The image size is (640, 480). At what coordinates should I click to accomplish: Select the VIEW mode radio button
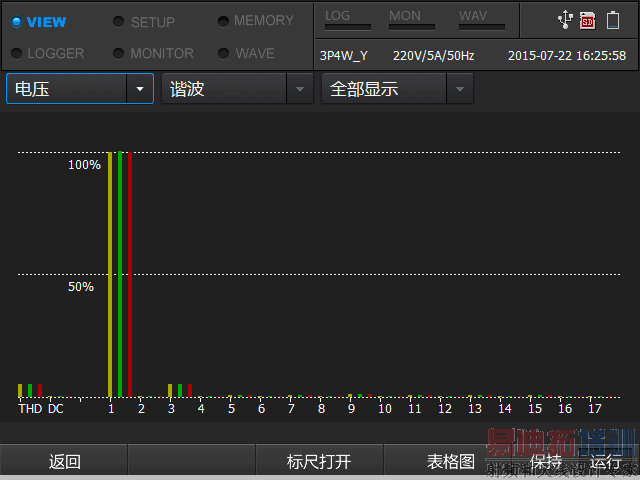point(38,22)
